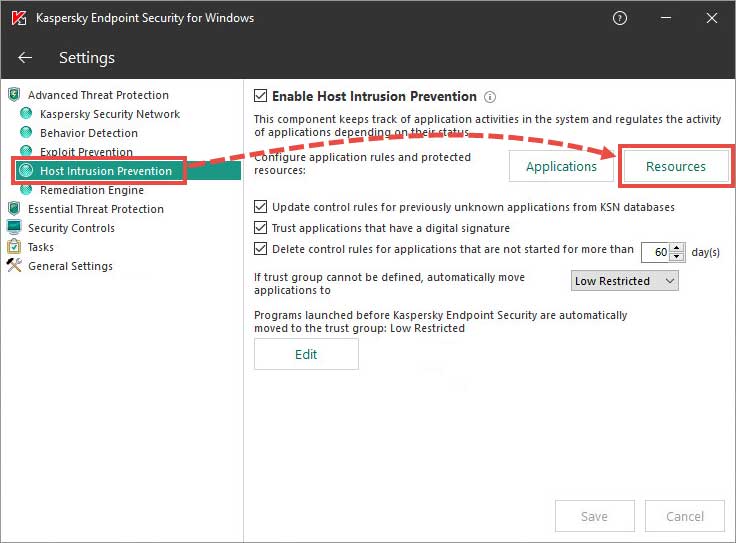This screenshot has height=543, width=736.
Task: Select Host Intrusion Prevention in sidebar
Action: coord(106,171)
